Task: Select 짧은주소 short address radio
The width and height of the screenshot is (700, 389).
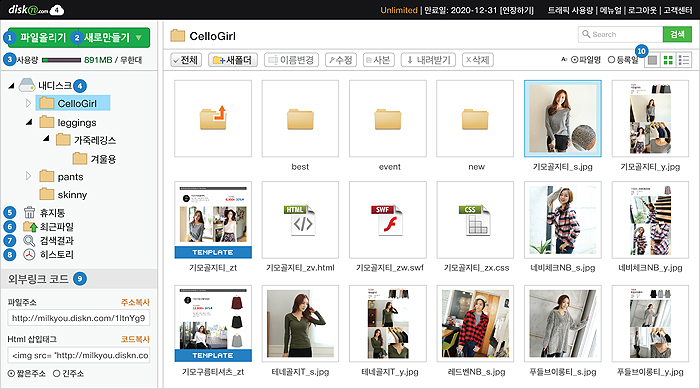Action: [x=11, y=373]
